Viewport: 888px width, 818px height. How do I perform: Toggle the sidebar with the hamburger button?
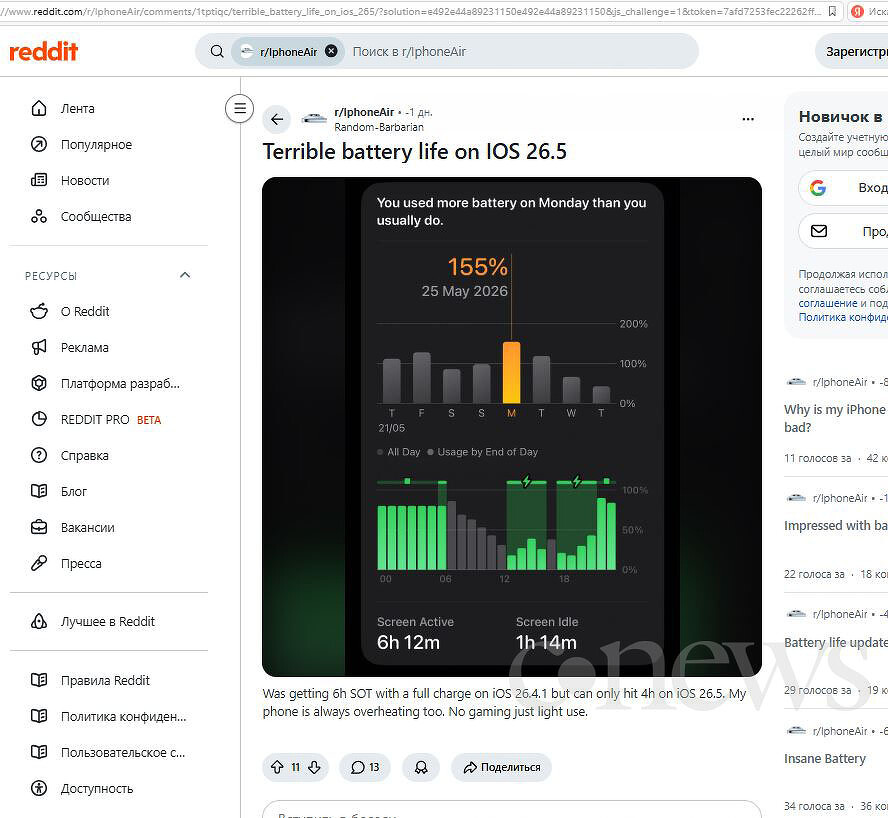[x=240, y=108]
